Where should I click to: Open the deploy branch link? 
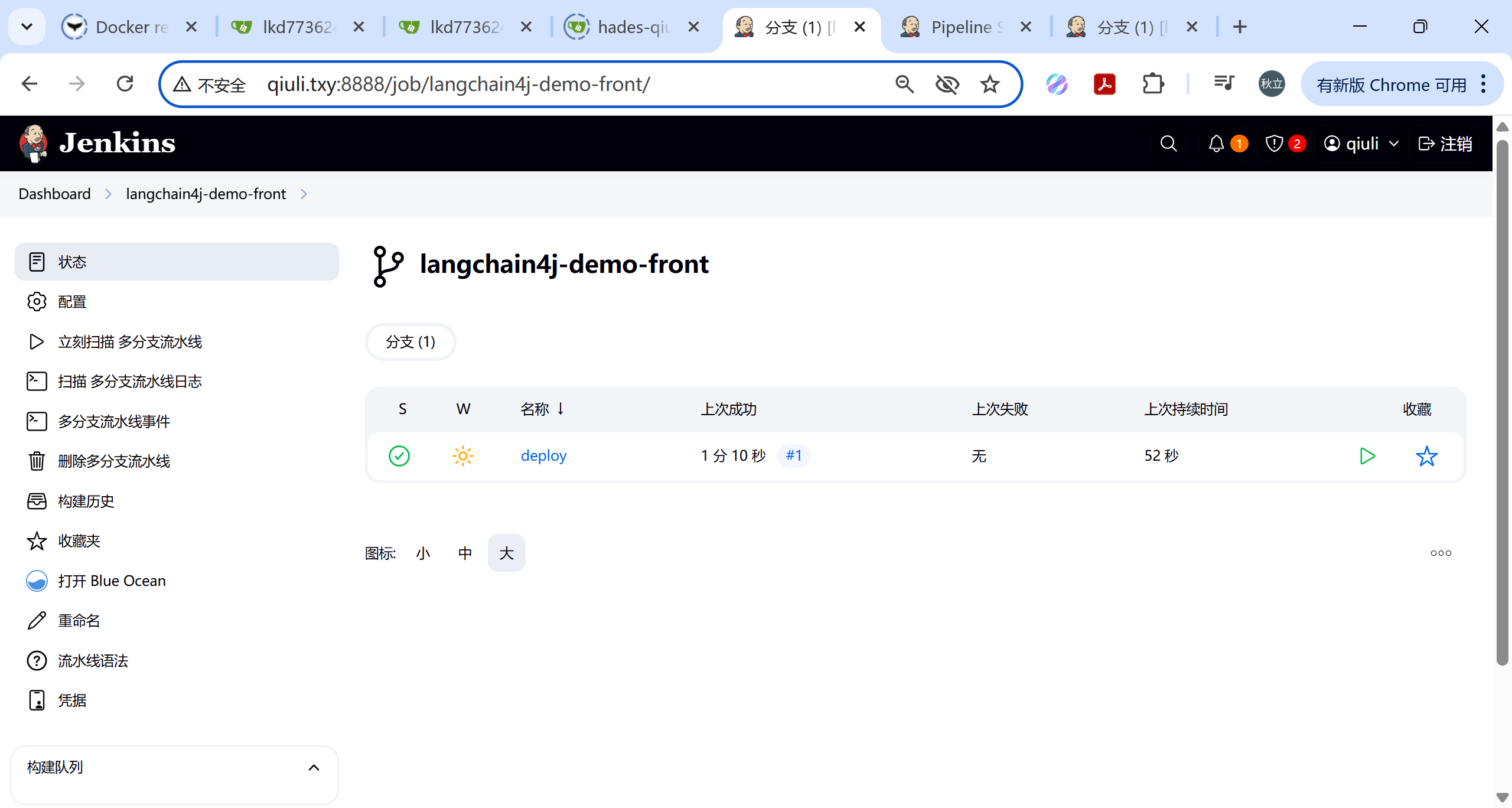coord(543,455)
